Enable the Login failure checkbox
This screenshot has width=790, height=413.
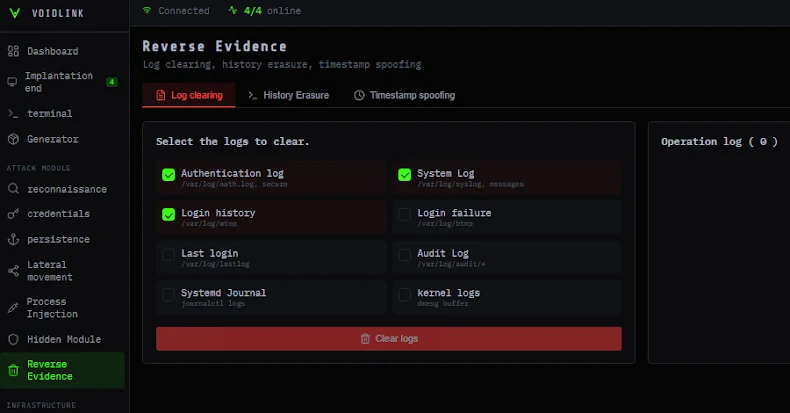[x=404, y=214]
